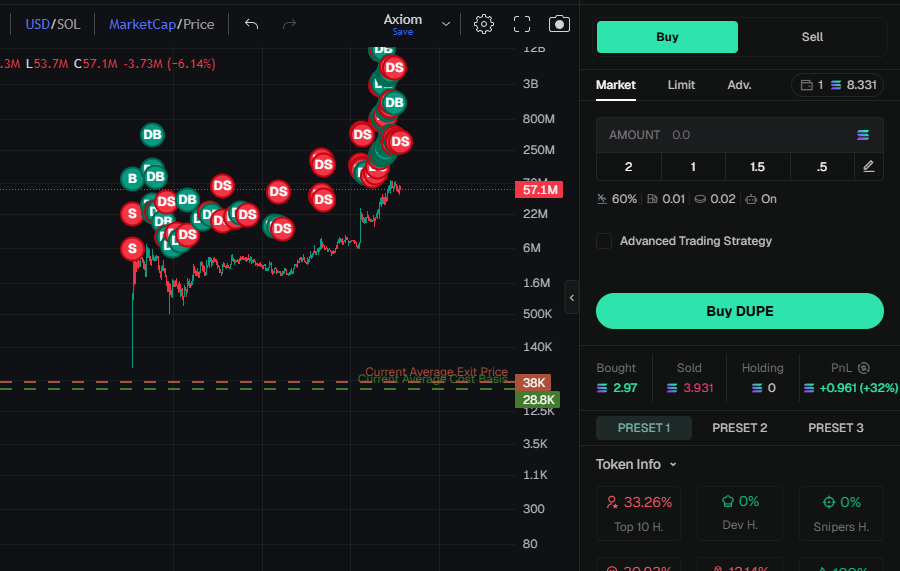This screenshot has width=900, height=571.
Task: Edit quick amounts with pencil icon
Action: coord(868,167)
